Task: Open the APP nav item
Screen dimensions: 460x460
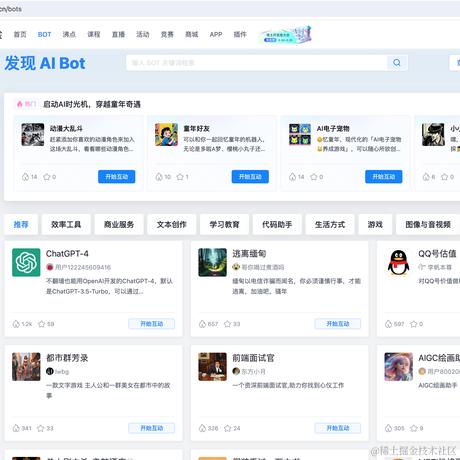Action: (x=216, y=34)
